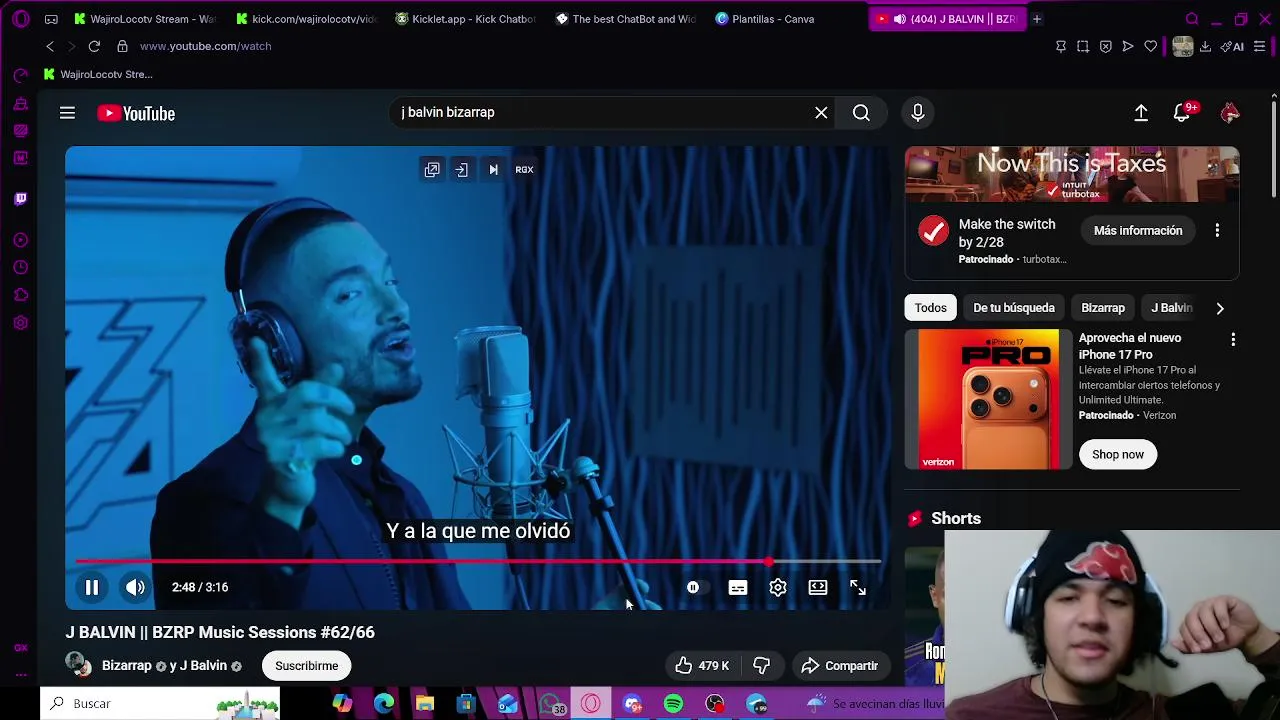The width and height of the screenshot is (1280, 720).
Task: Click the browser snapshot capture icon
Action: coord(1083,46)
